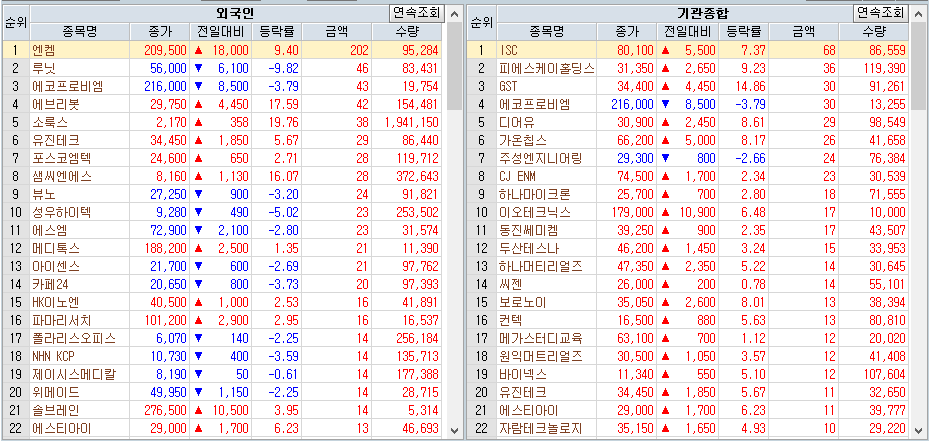Screen dimensions: 930x441
Task: Select 메디톡스 stock name
Action: pos(56,248)
